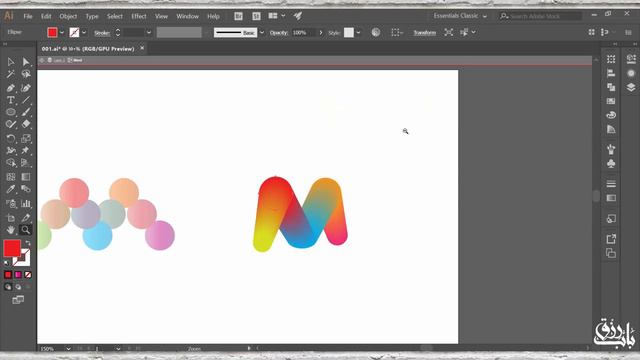Select the Symbol Sprayer tool
The image size is (640, 360).
coord(11,203)
